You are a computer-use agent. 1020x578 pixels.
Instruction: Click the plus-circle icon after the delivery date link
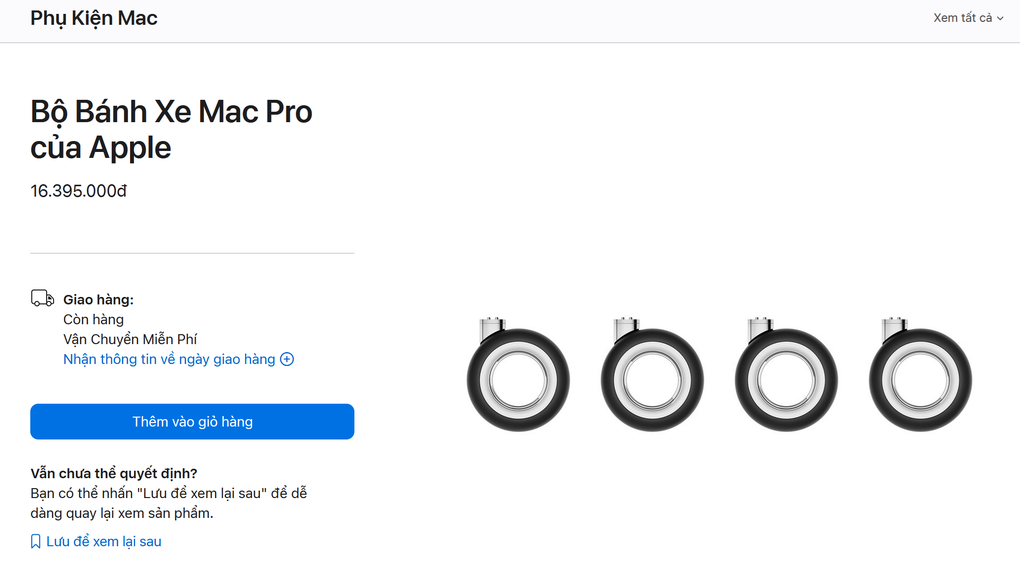[288, 359]
